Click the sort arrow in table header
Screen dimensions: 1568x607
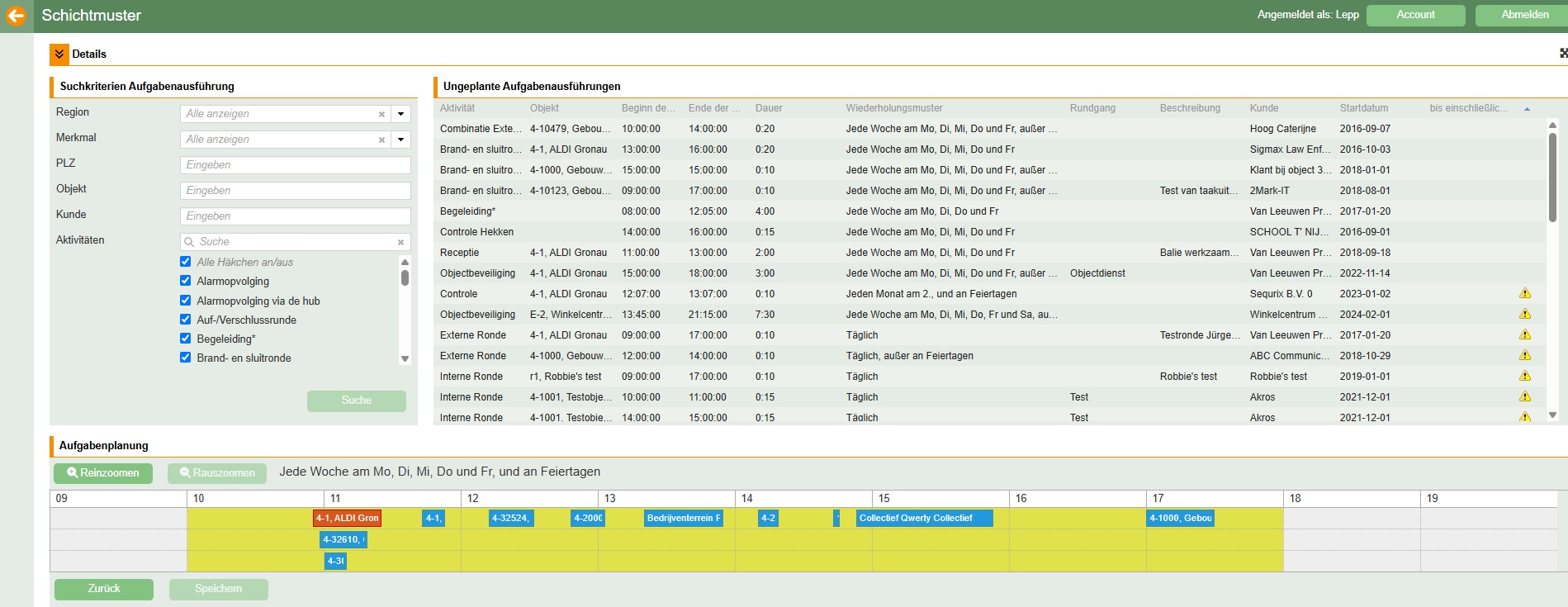[x=1527, y=109]
